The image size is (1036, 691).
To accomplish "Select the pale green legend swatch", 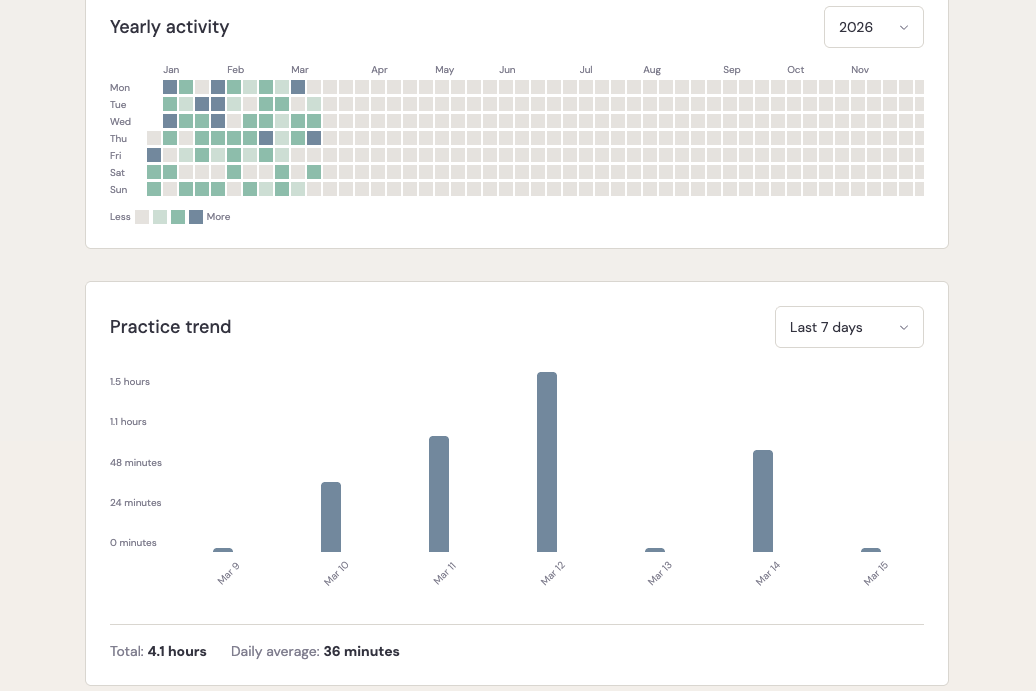I will point(160,217).
